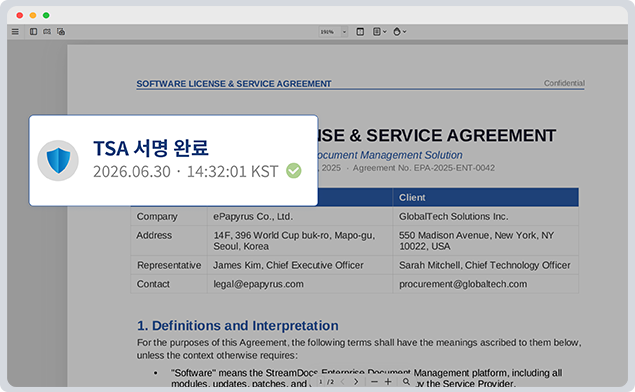The height and width of the screenshot is (392, 635).
Task: Click the "Document Management Solution" subtitle
Action: (390, 155)
